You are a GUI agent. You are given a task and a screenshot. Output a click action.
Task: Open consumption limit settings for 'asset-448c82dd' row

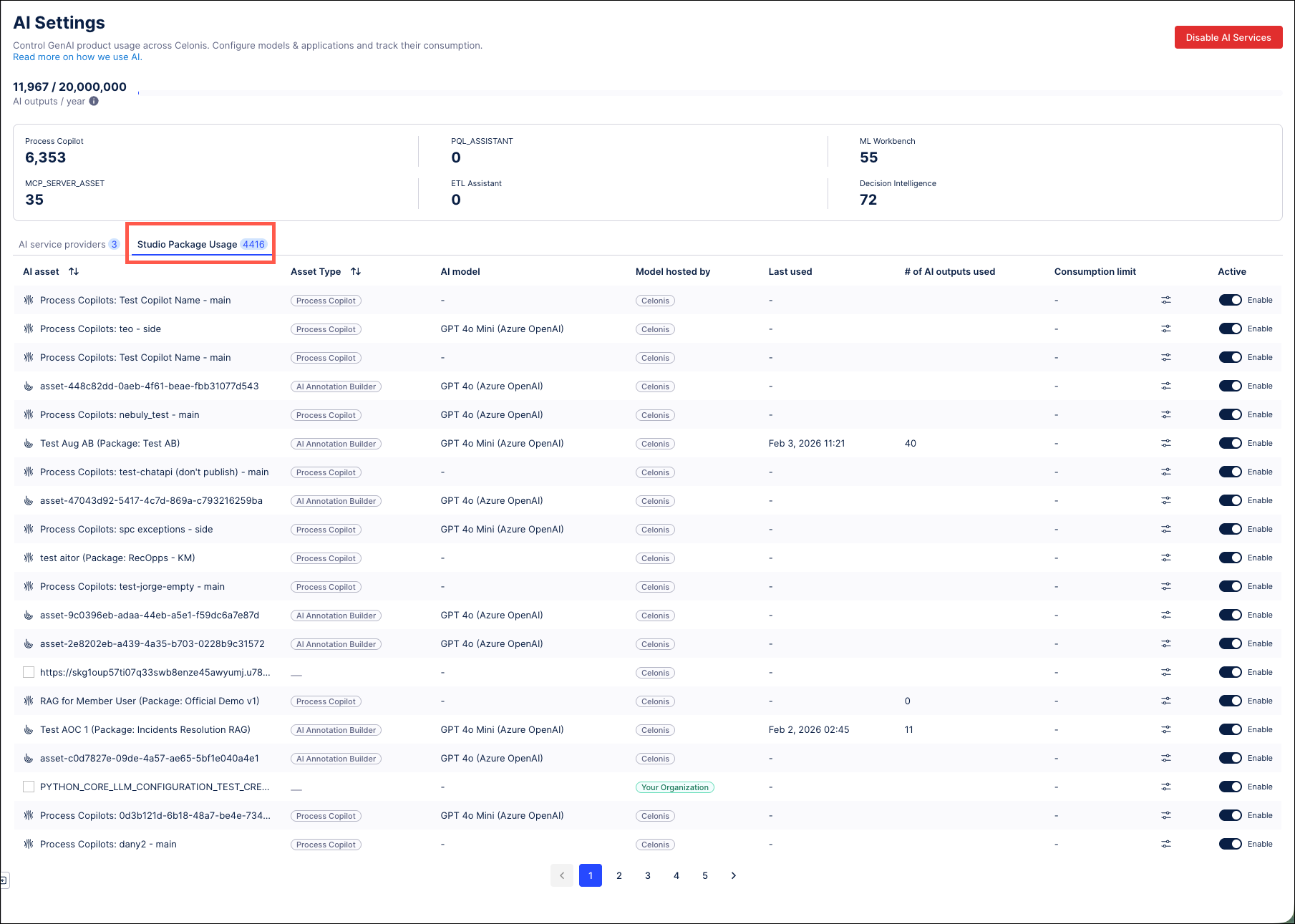[1166, 386]
